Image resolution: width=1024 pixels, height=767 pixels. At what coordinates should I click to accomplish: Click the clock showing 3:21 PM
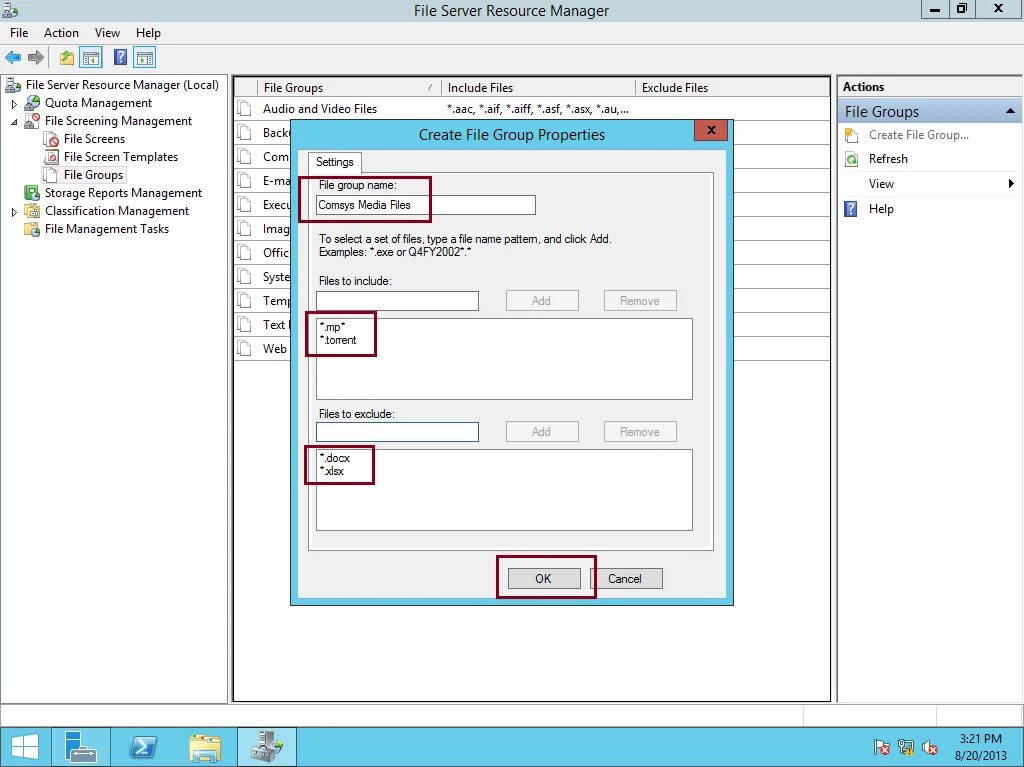tap(980, 739)
